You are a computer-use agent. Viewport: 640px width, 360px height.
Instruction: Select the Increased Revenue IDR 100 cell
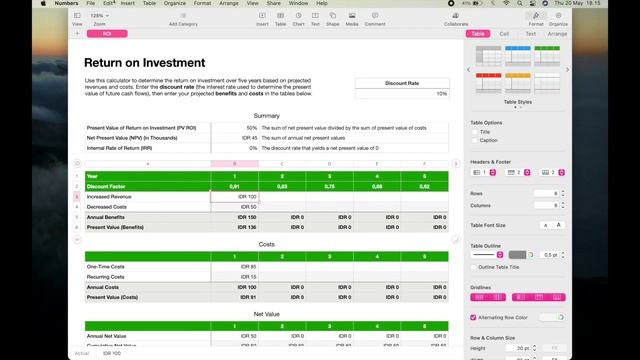point(234,197)
